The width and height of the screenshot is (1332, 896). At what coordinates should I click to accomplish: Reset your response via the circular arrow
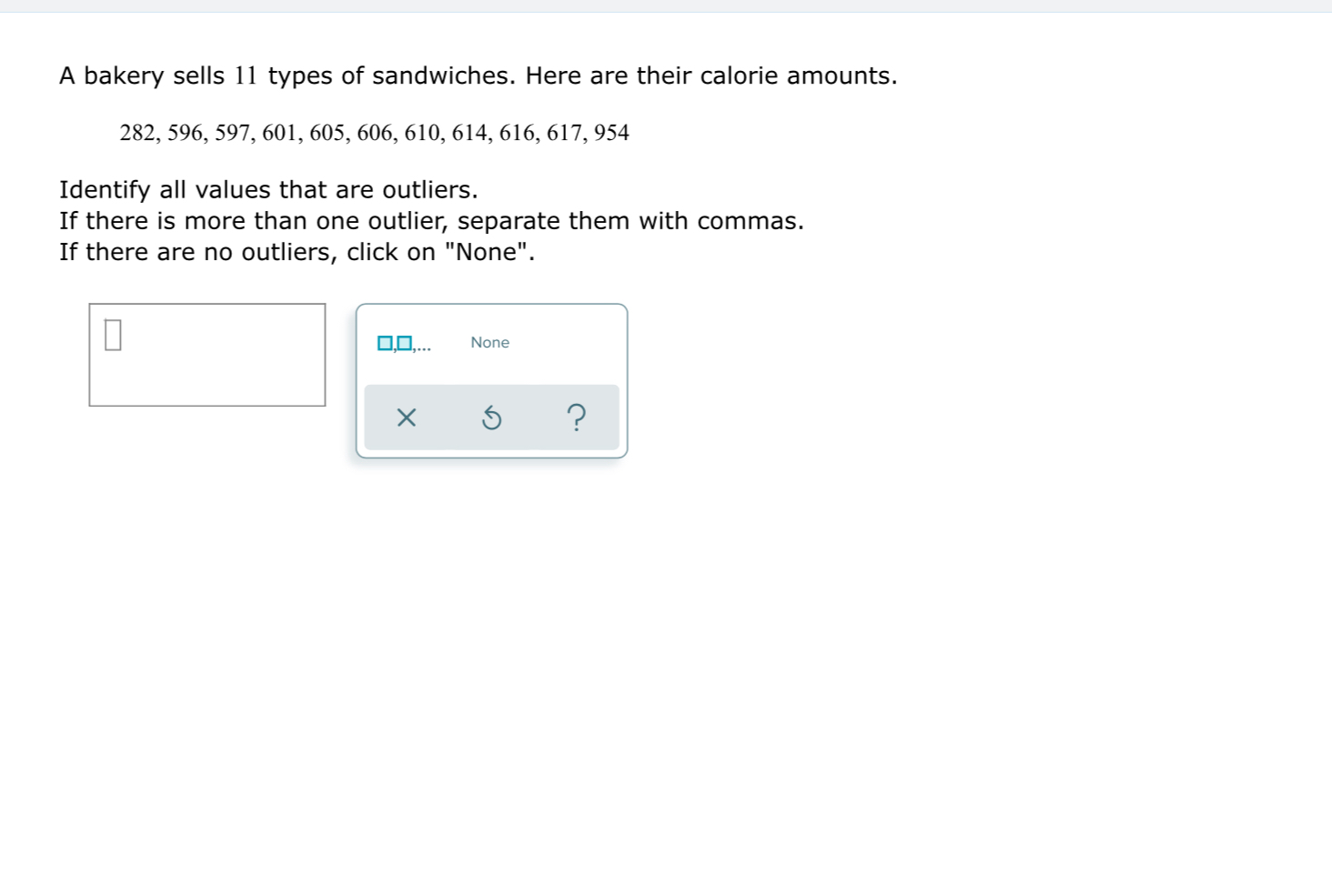(492, 418)
